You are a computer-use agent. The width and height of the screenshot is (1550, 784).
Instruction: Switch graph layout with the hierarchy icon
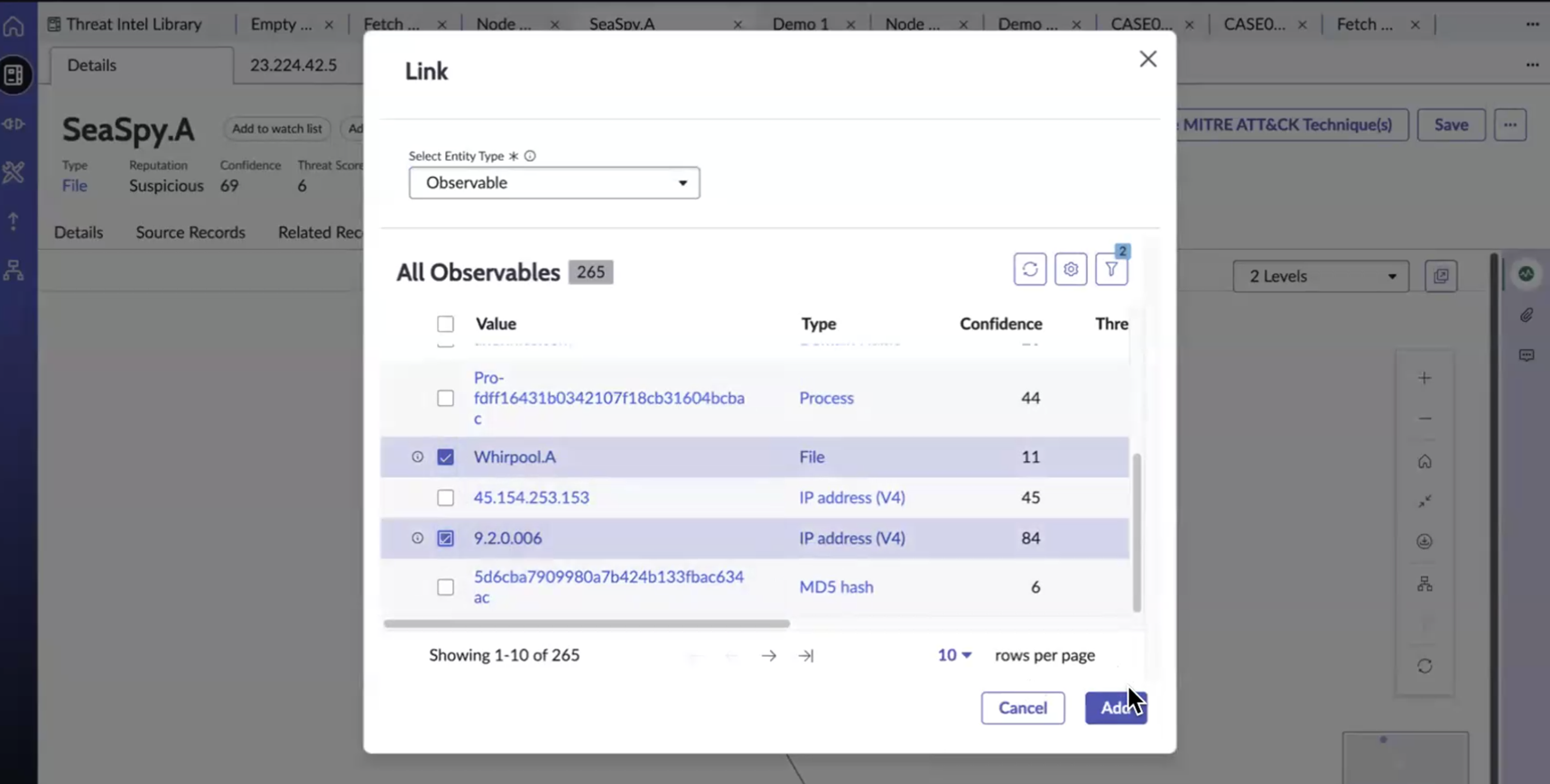[1425, 585]
